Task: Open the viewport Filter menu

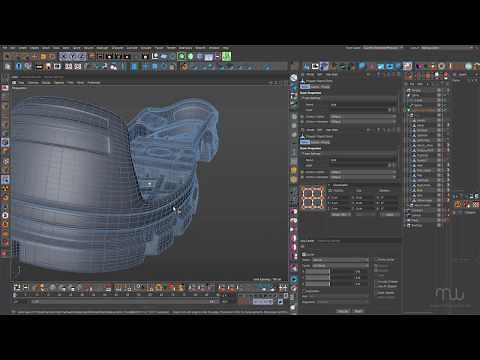Action: [x=70, y=82]
